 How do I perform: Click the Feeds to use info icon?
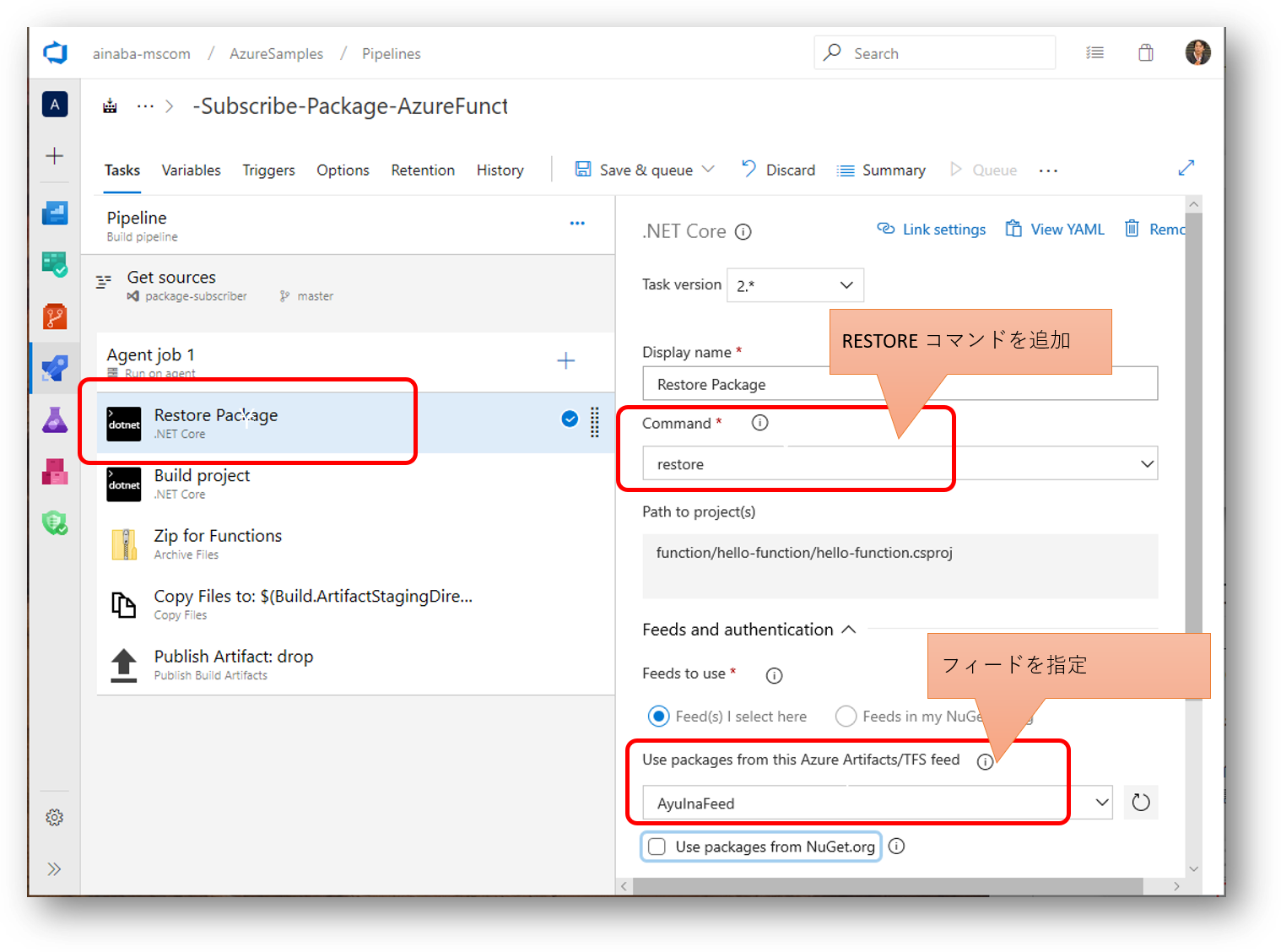[x=774, y=675]
